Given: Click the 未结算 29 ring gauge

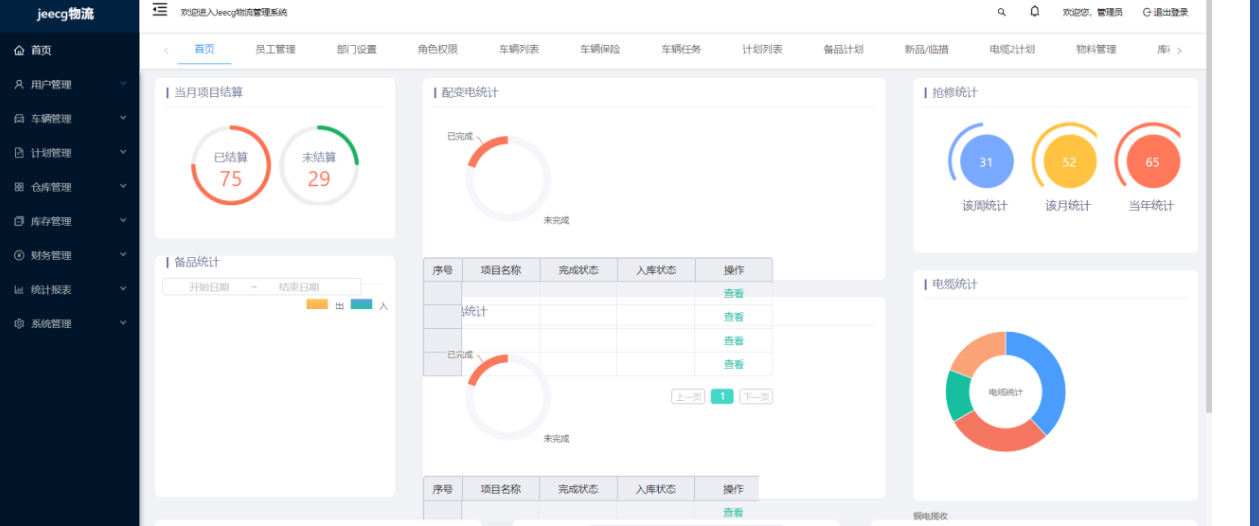Looking at the screenshot, I should pos(319,166).
